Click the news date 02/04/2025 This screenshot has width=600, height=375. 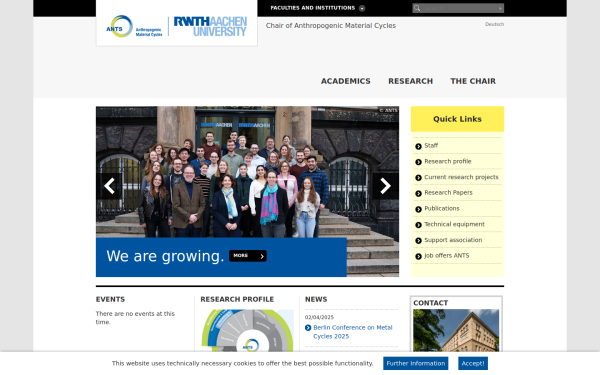pyautogui.click(x=319, y=317)
